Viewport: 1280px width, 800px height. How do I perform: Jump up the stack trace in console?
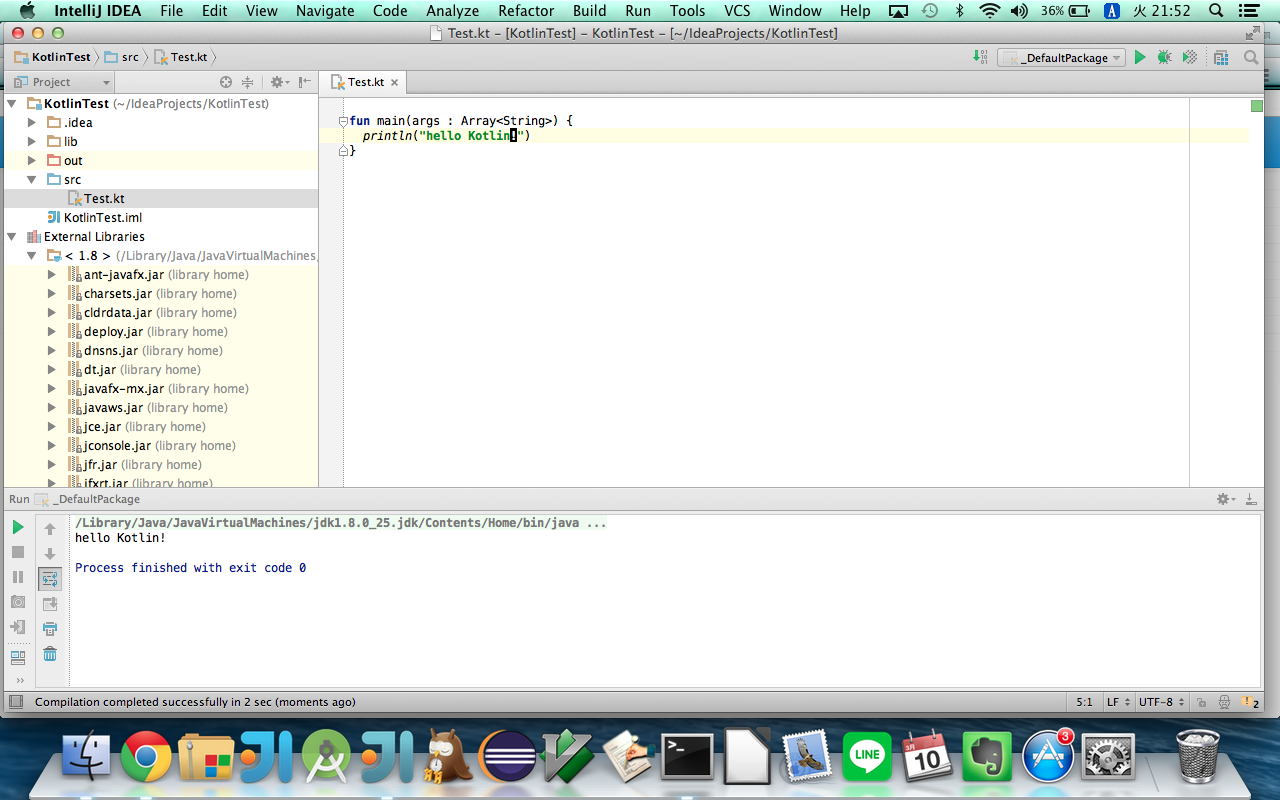[x=50, y=529]
